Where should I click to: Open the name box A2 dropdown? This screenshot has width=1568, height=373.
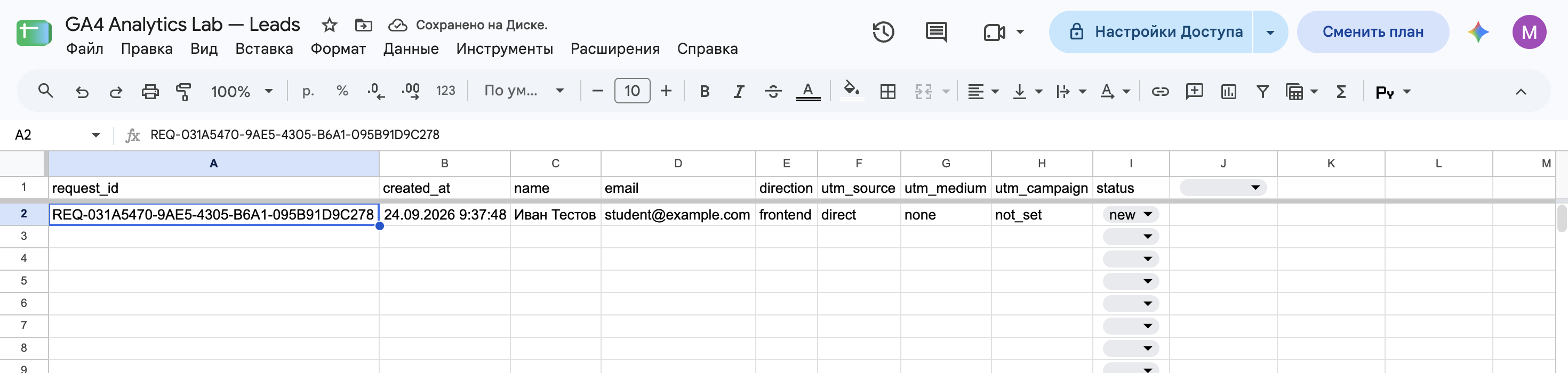95,135
